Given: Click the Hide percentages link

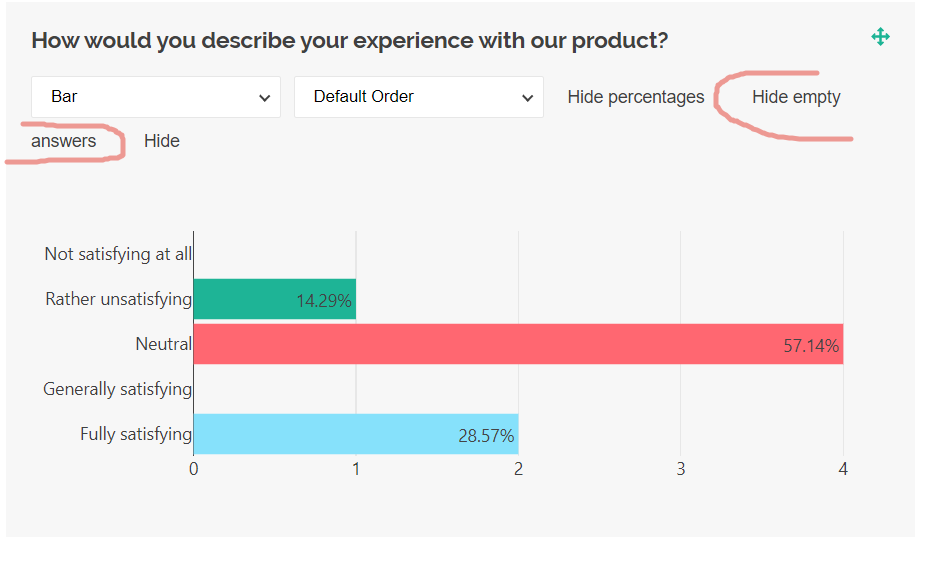Looking at the screenshot, I should pyautogui.click(x=635, y=97).
